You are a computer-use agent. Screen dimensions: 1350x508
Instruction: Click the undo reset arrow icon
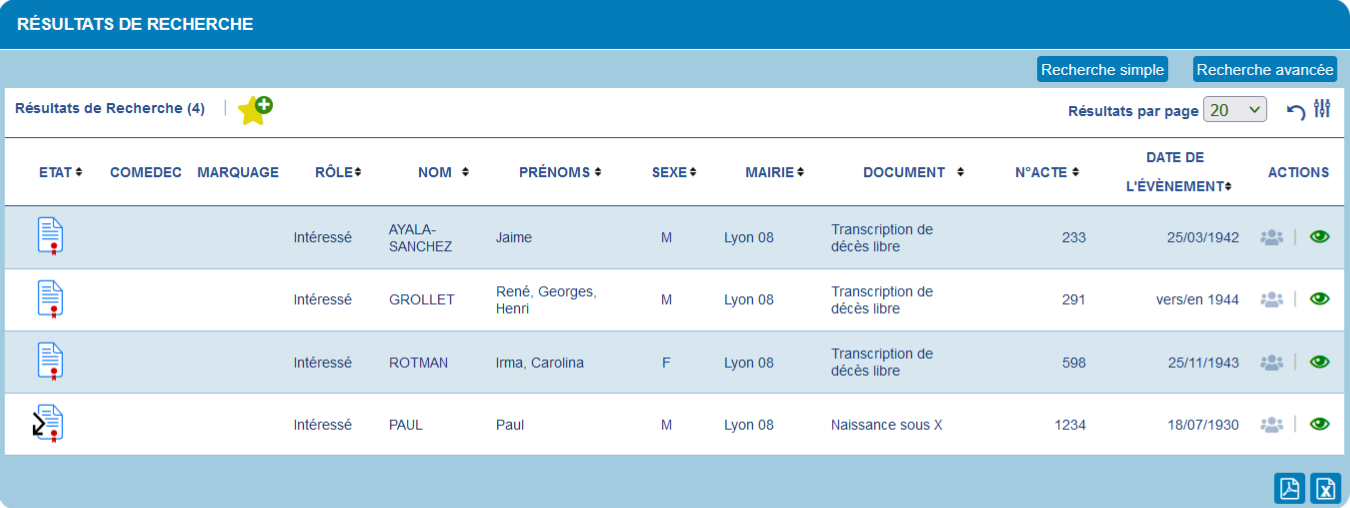(1296, 111)
